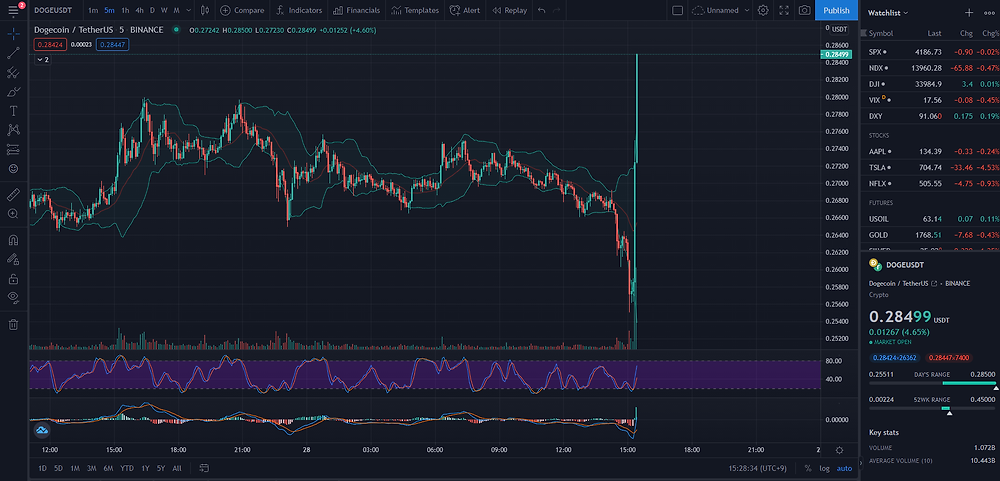Open the USDT price scale currency selector
The width and height of the screenshot is (1000, 481).
click(x=840, y=29)
